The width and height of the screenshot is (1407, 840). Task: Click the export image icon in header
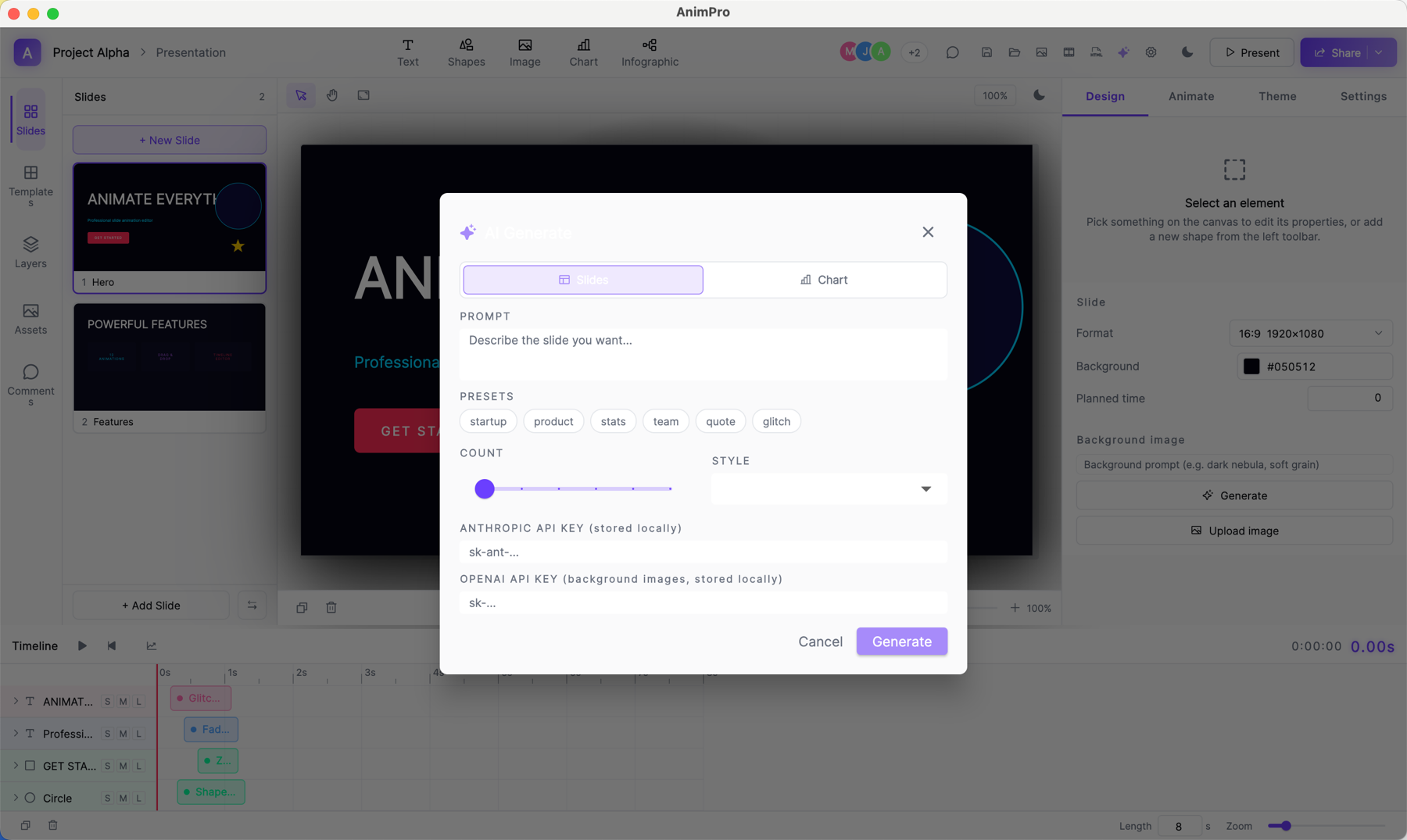coord(1042,52)
